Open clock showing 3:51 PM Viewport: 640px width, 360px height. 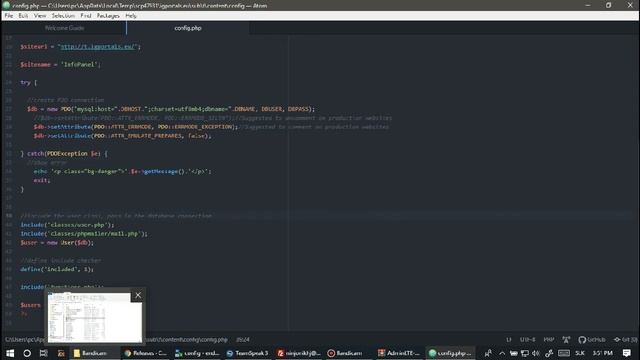(x=602, y=353)
